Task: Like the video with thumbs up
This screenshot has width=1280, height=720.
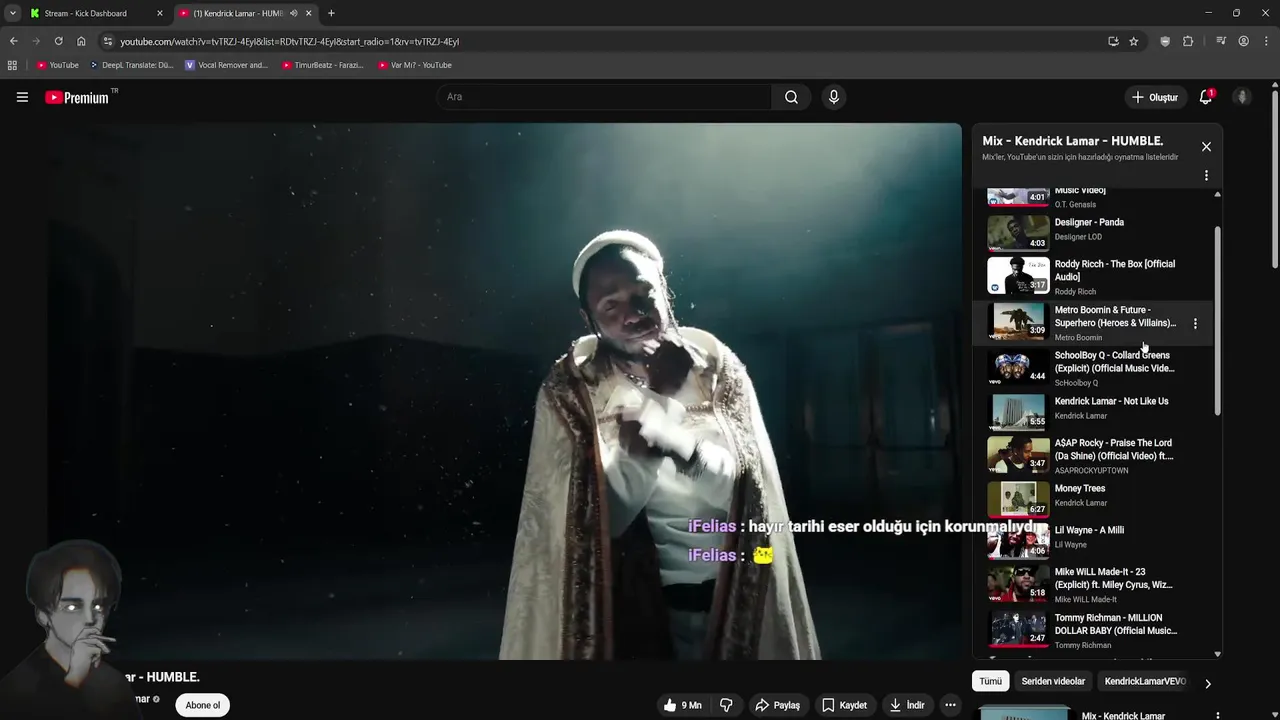Action: point(683,705)
